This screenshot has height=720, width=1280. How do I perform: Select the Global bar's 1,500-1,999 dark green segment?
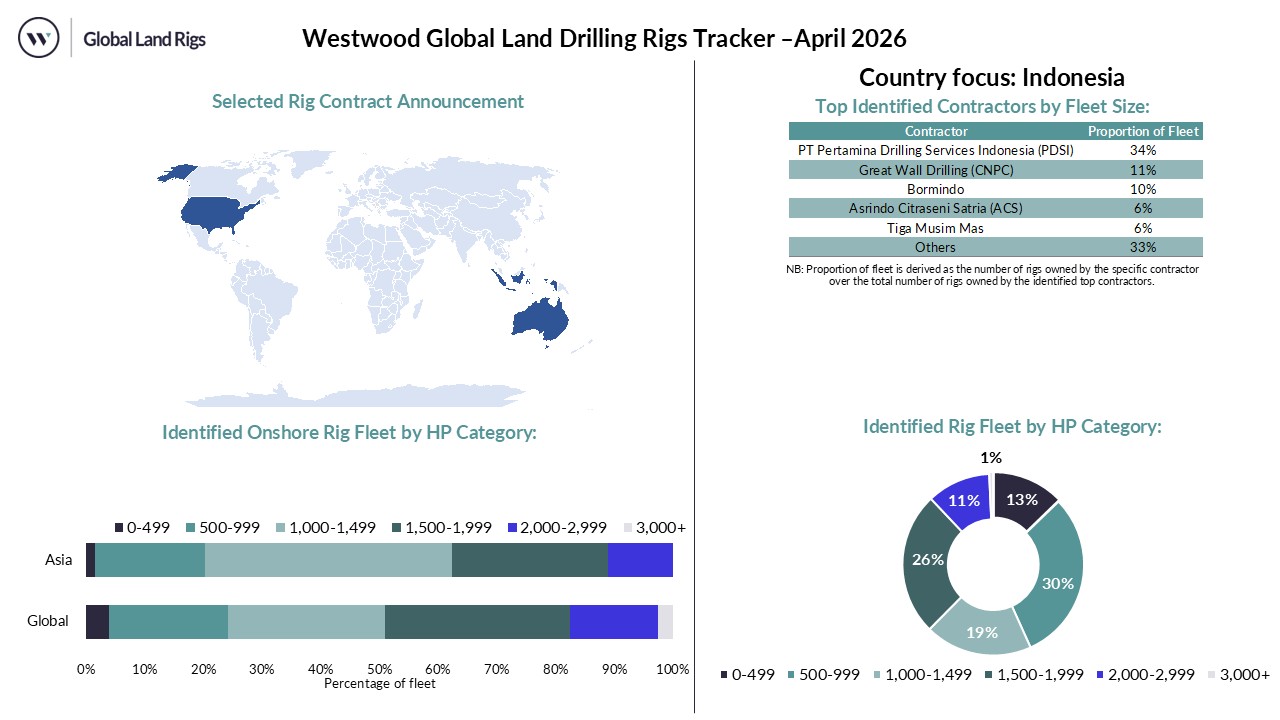tap(477, 622)
